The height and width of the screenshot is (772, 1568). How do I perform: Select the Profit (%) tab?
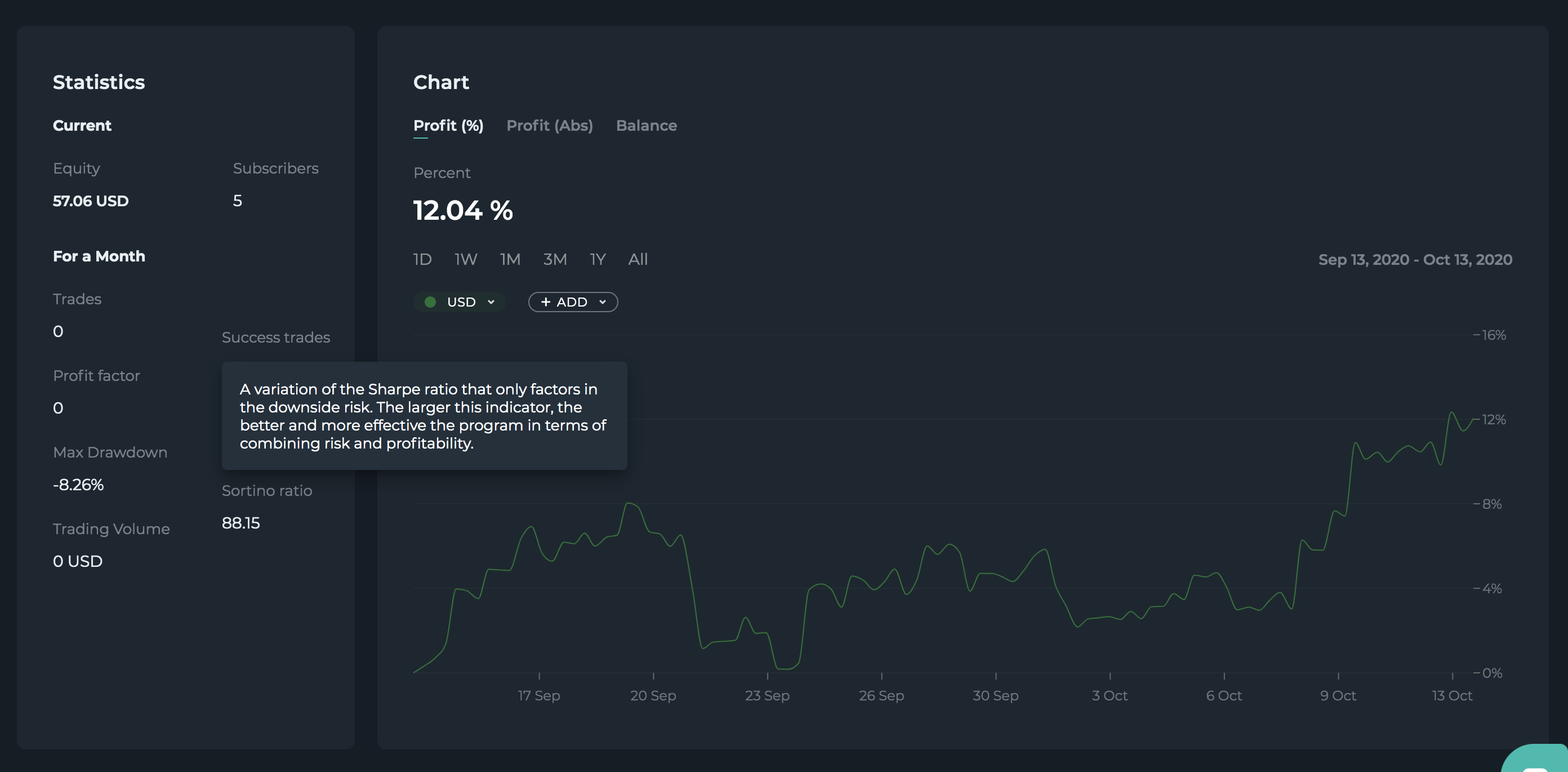point(448,126)
